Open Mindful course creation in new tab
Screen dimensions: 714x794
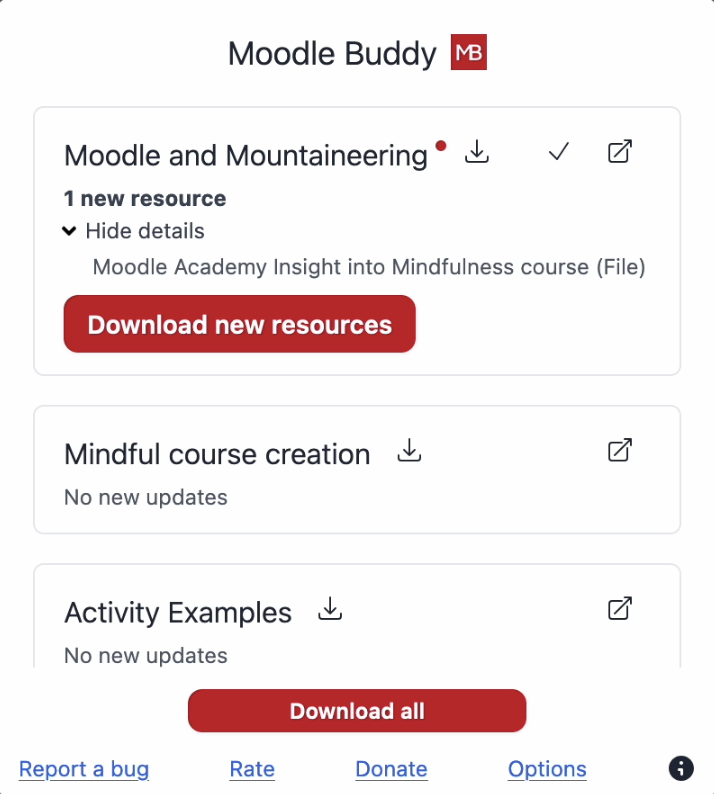(620, 451)
